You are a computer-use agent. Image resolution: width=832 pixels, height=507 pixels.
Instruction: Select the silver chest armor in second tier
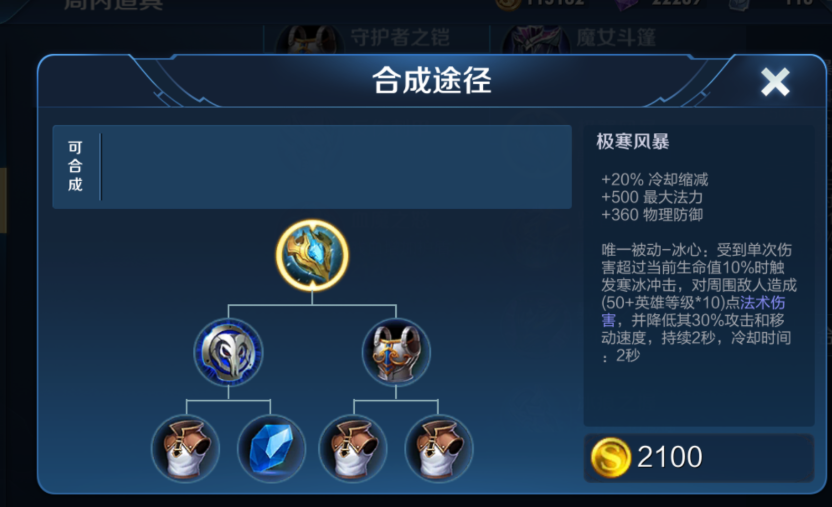pos(396,352)
